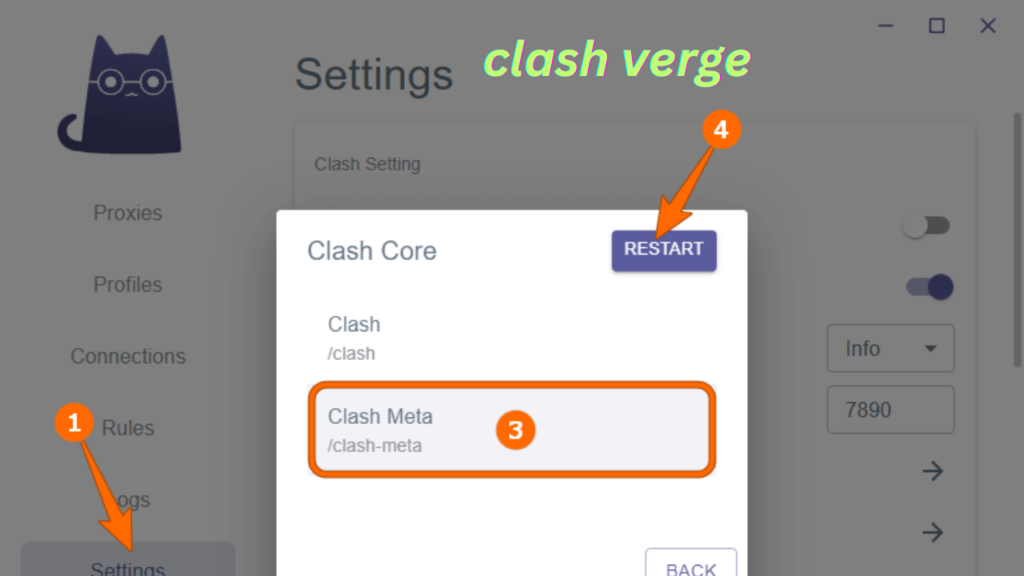The image size is (1024, 576).
Task: Click the BACK button in dialog
Action: 691,566
